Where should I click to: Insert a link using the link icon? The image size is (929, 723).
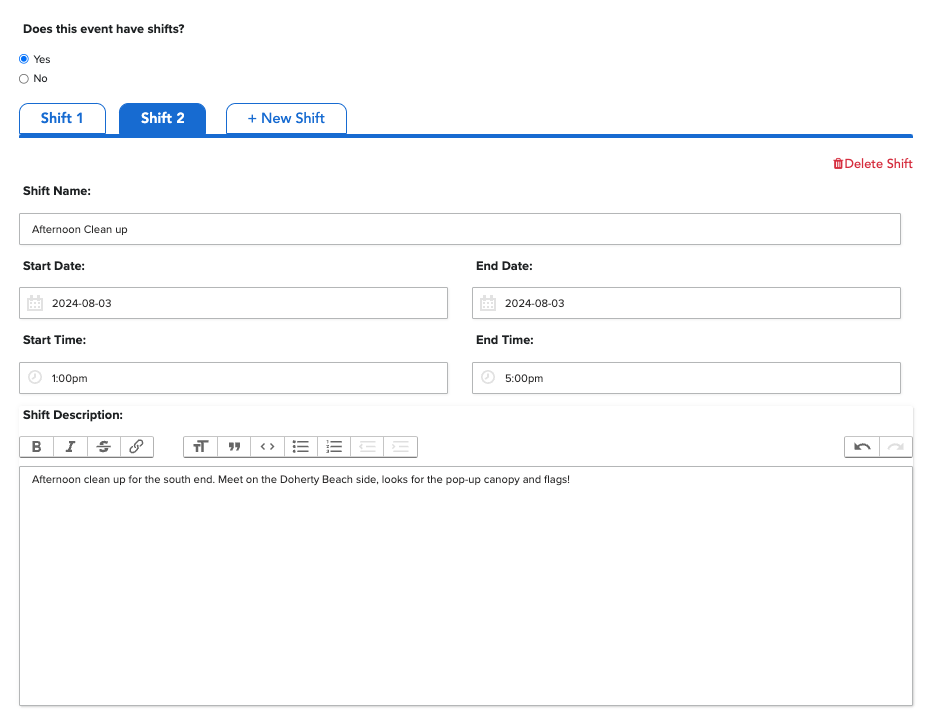click(137, 447)
